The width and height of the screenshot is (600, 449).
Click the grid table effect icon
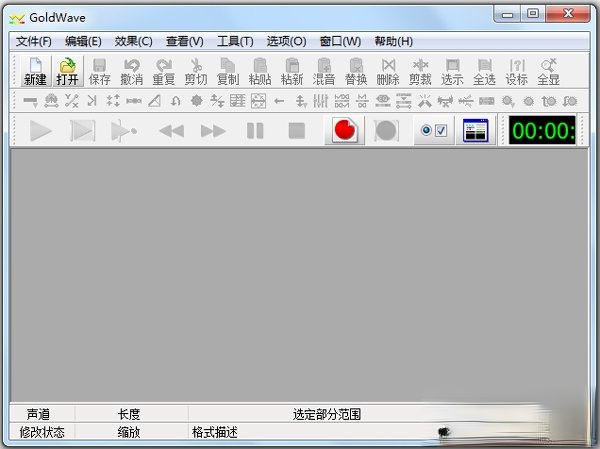coord(238,101)
